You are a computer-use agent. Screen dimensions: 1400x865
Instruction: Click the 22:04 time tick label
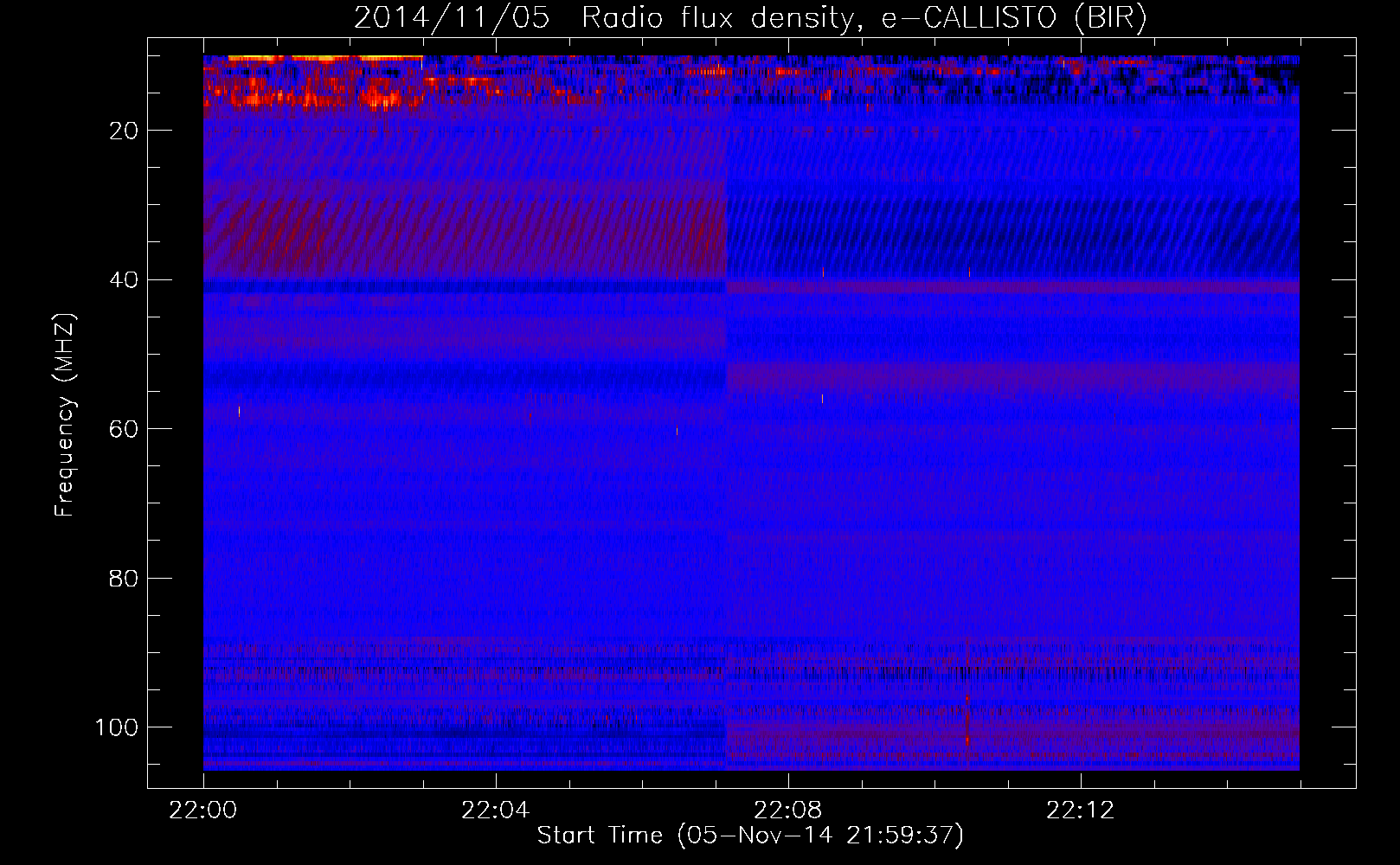495,811
